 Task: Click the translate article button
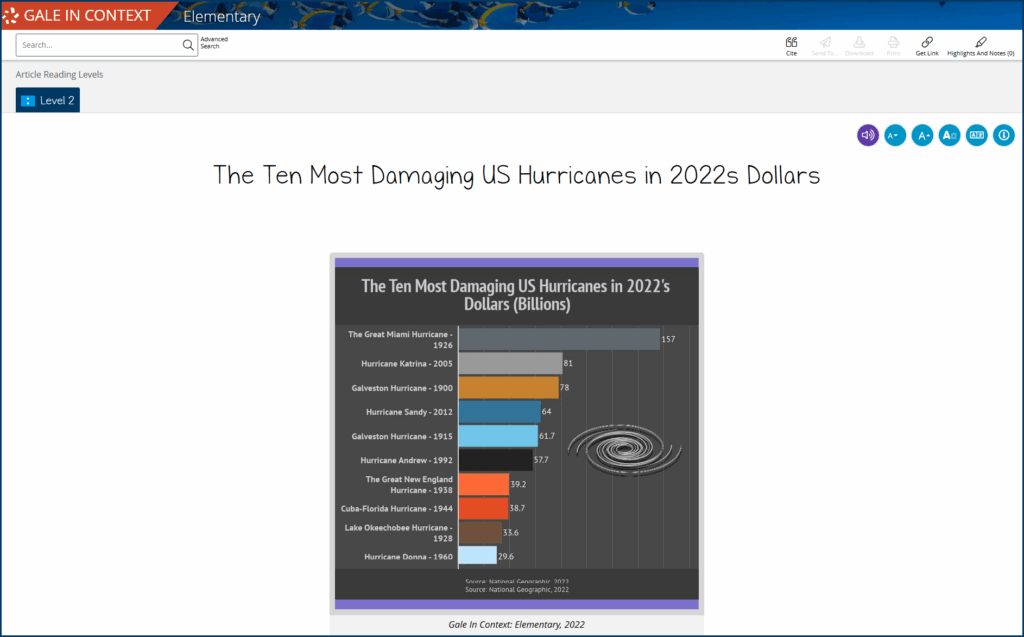click(976, 135)
